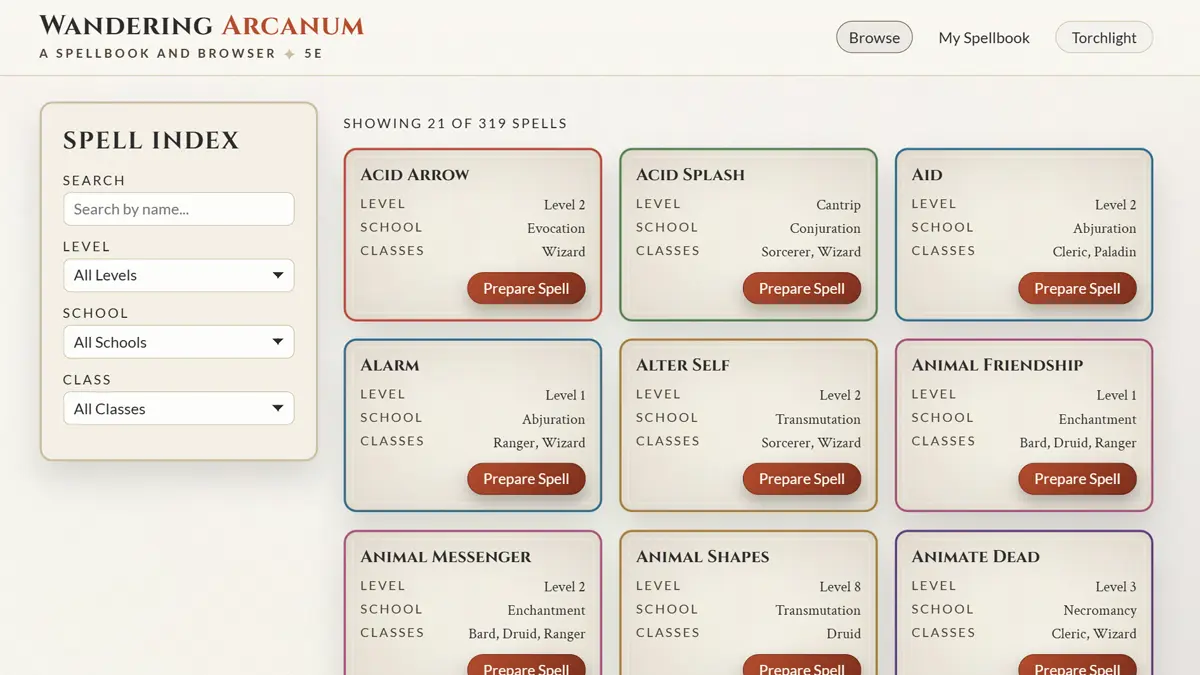This screenshot has width=1200, height=675.
Task: Open the All Levels dropdown
Action: [178, 275]
